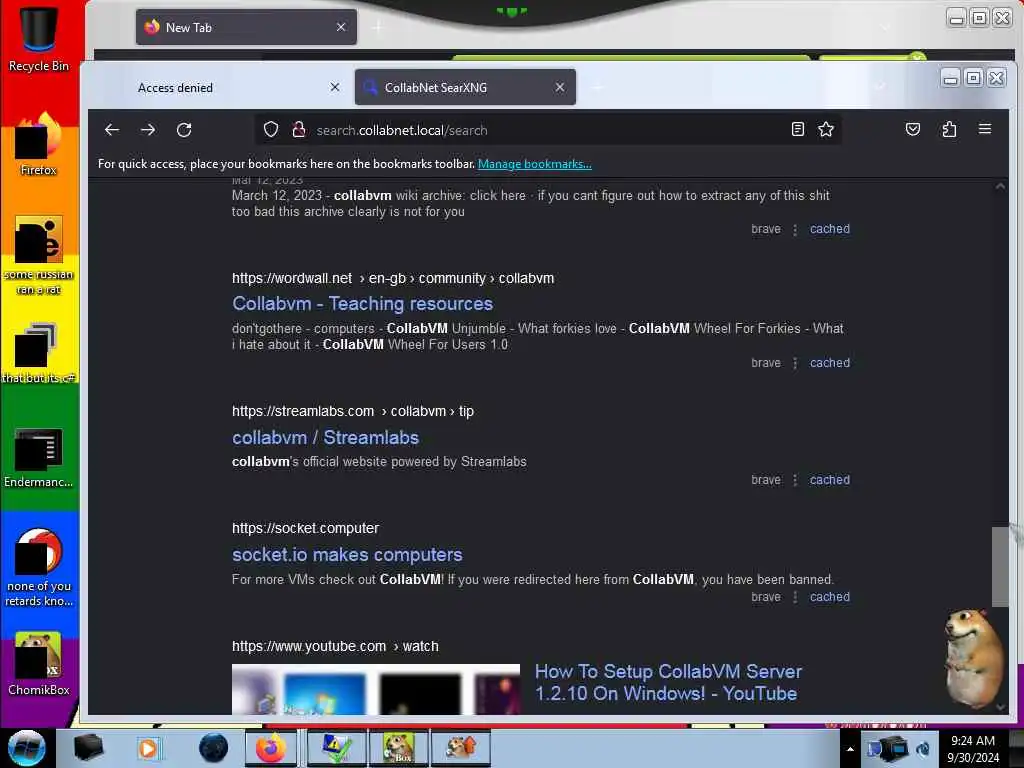Open the volume speaker tray icon
This screenshot has height=768, width=1024.
pyautogui.click(x=923, y=749)
